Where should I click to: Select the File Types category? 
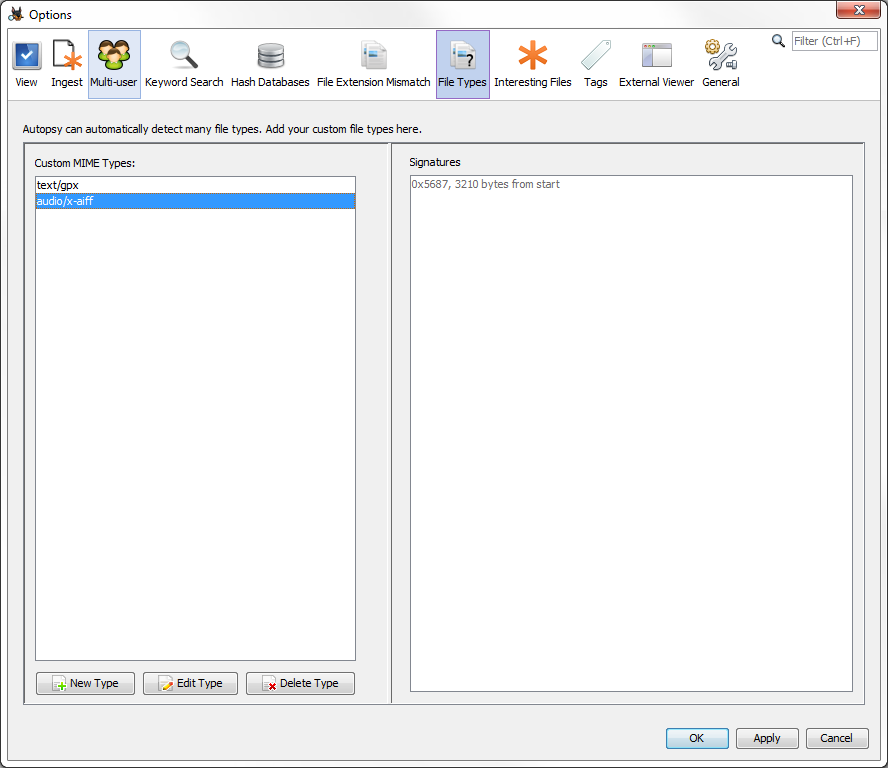(x=462, y=64)
